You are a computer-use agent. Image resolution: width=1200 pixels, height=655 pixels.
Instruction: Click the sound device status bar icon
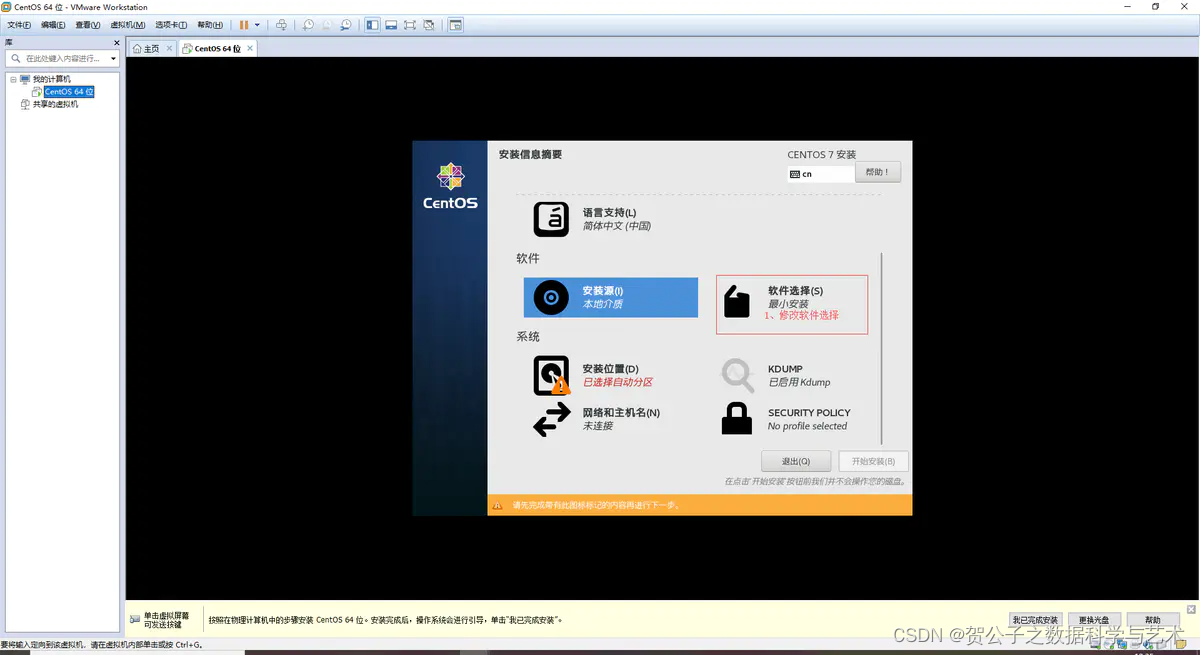point(1147,645)
